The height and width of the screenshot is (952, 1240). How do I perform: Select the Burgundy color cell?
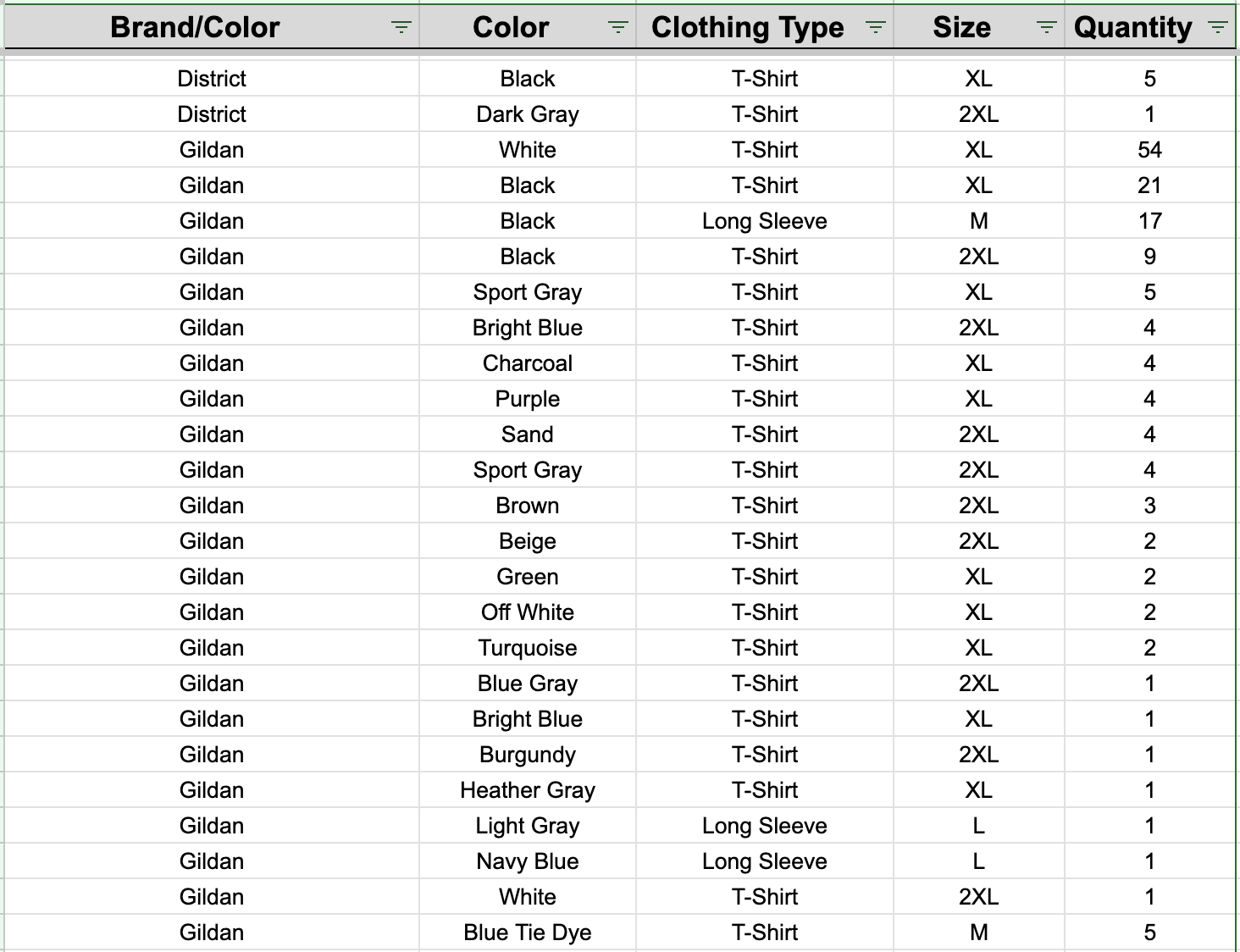528,755
